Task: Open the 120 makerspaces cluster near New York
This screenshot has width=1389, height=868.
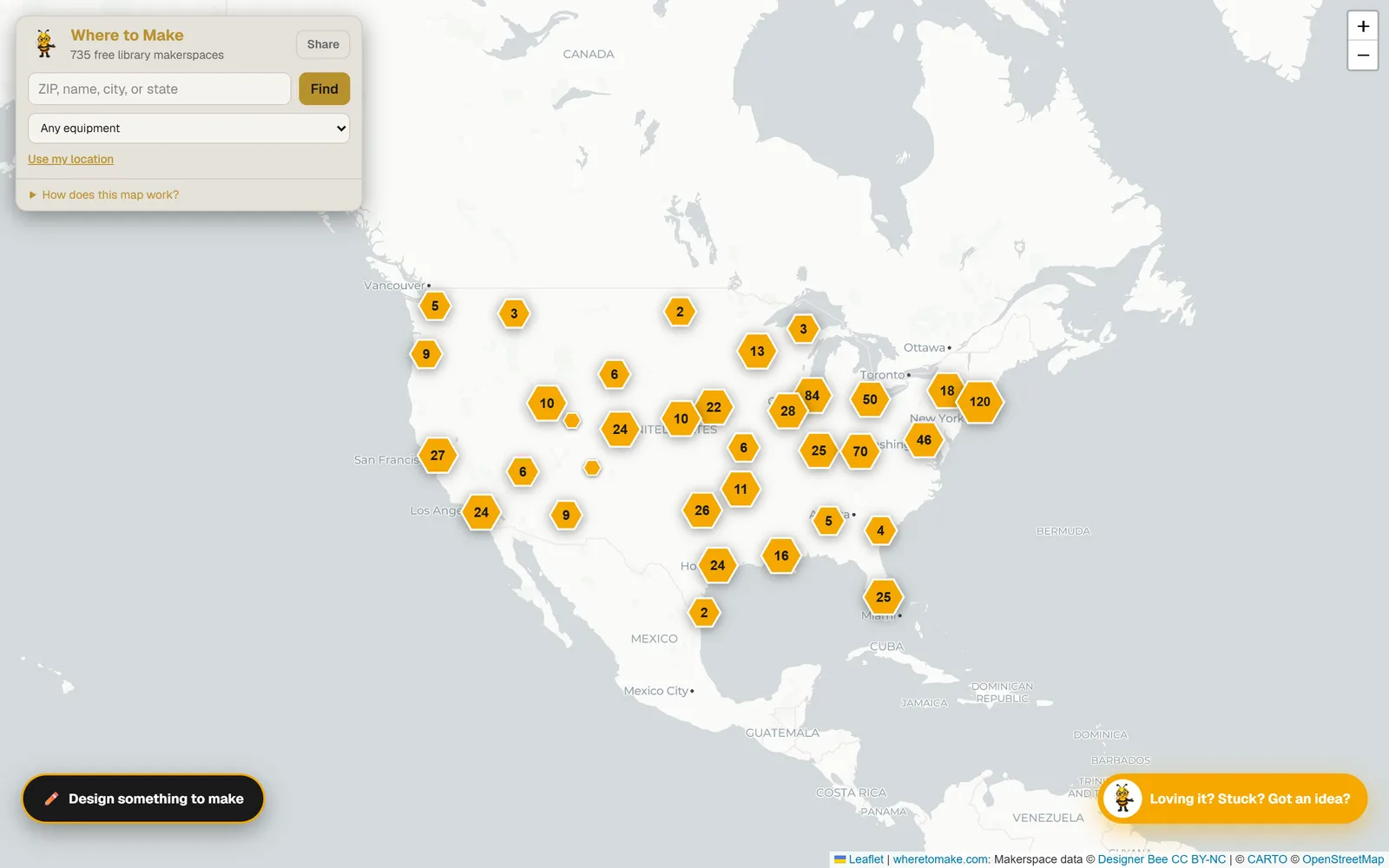Action: (980, 402)
